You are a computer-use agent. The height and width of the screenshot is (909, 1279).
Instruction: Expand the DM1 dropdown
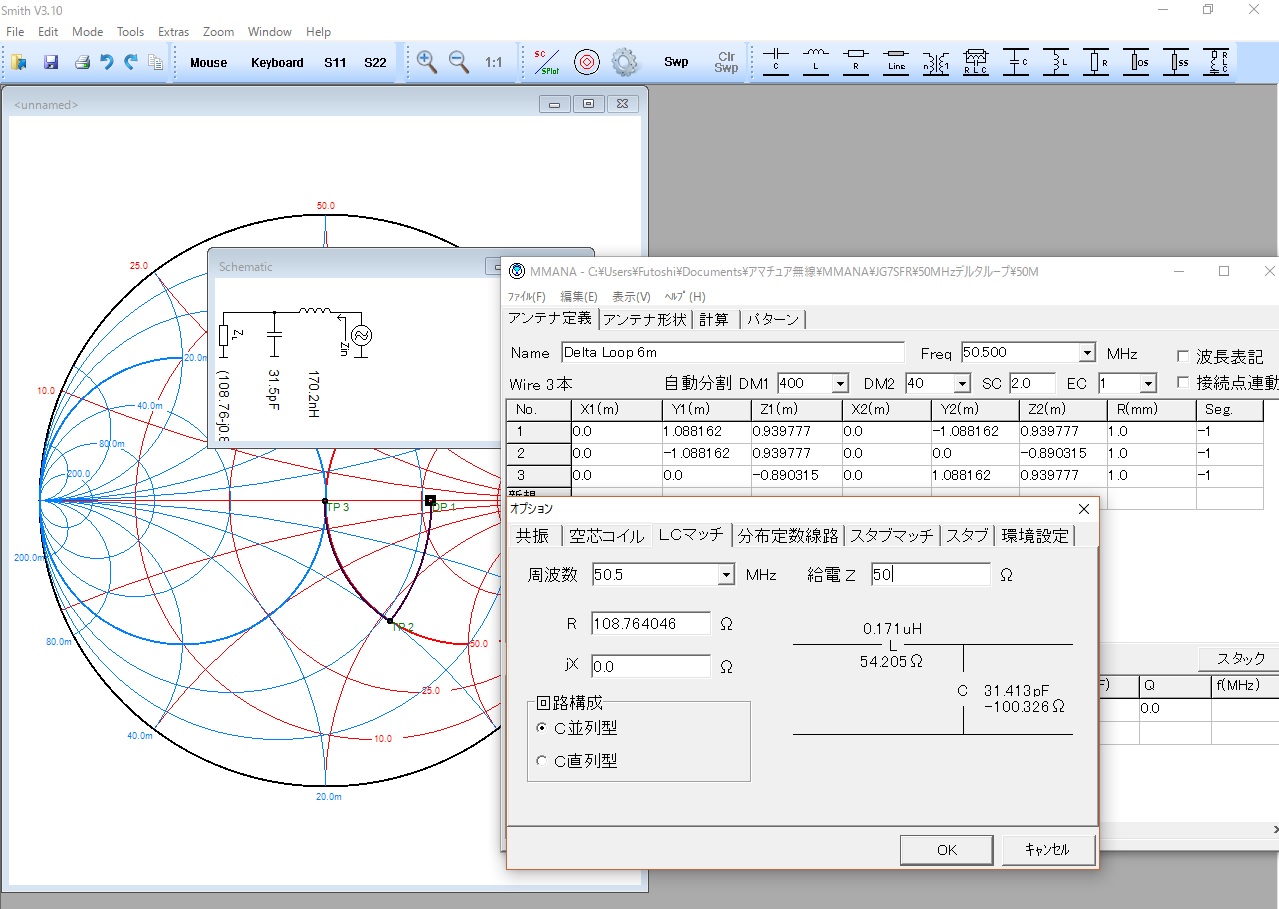(x=840, y=384)
